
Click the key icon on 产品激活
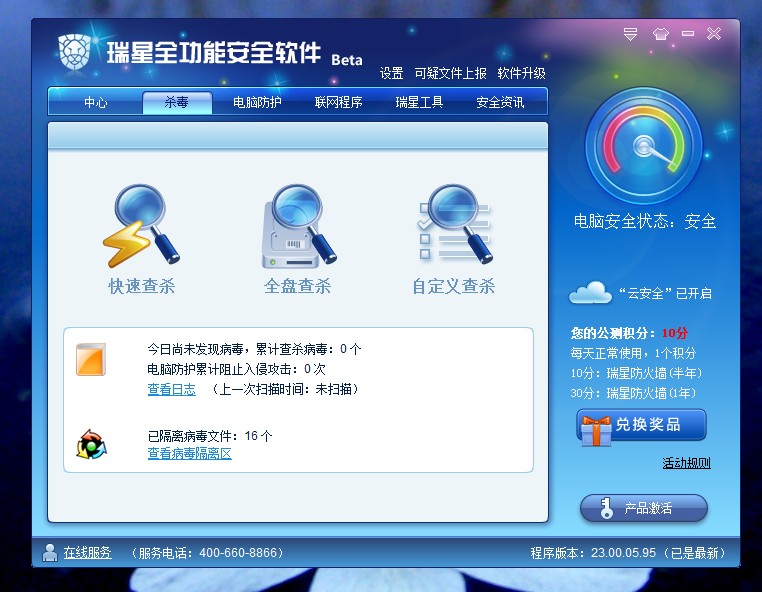point(606,508)
